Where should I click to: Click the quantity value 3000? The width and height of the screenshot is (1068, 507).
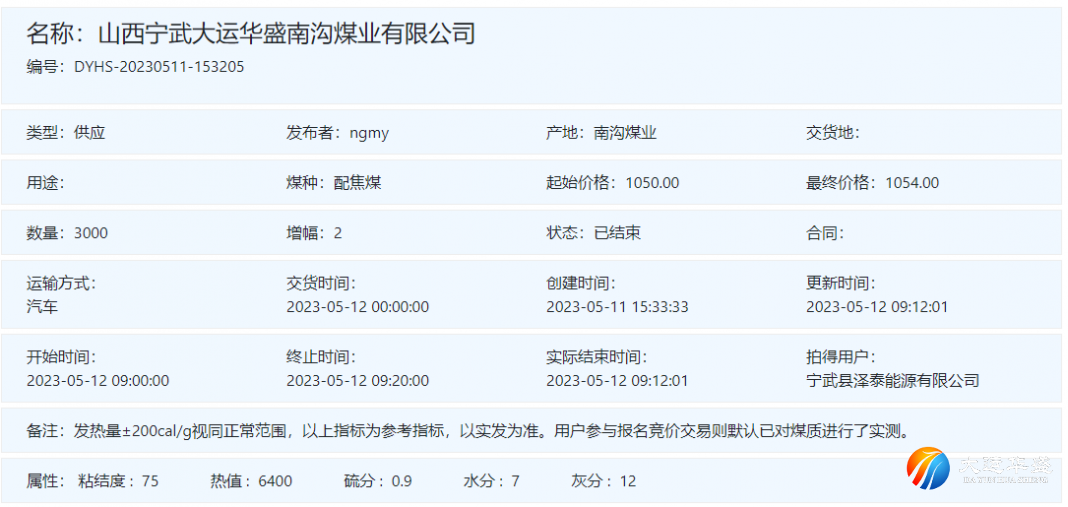91,233
